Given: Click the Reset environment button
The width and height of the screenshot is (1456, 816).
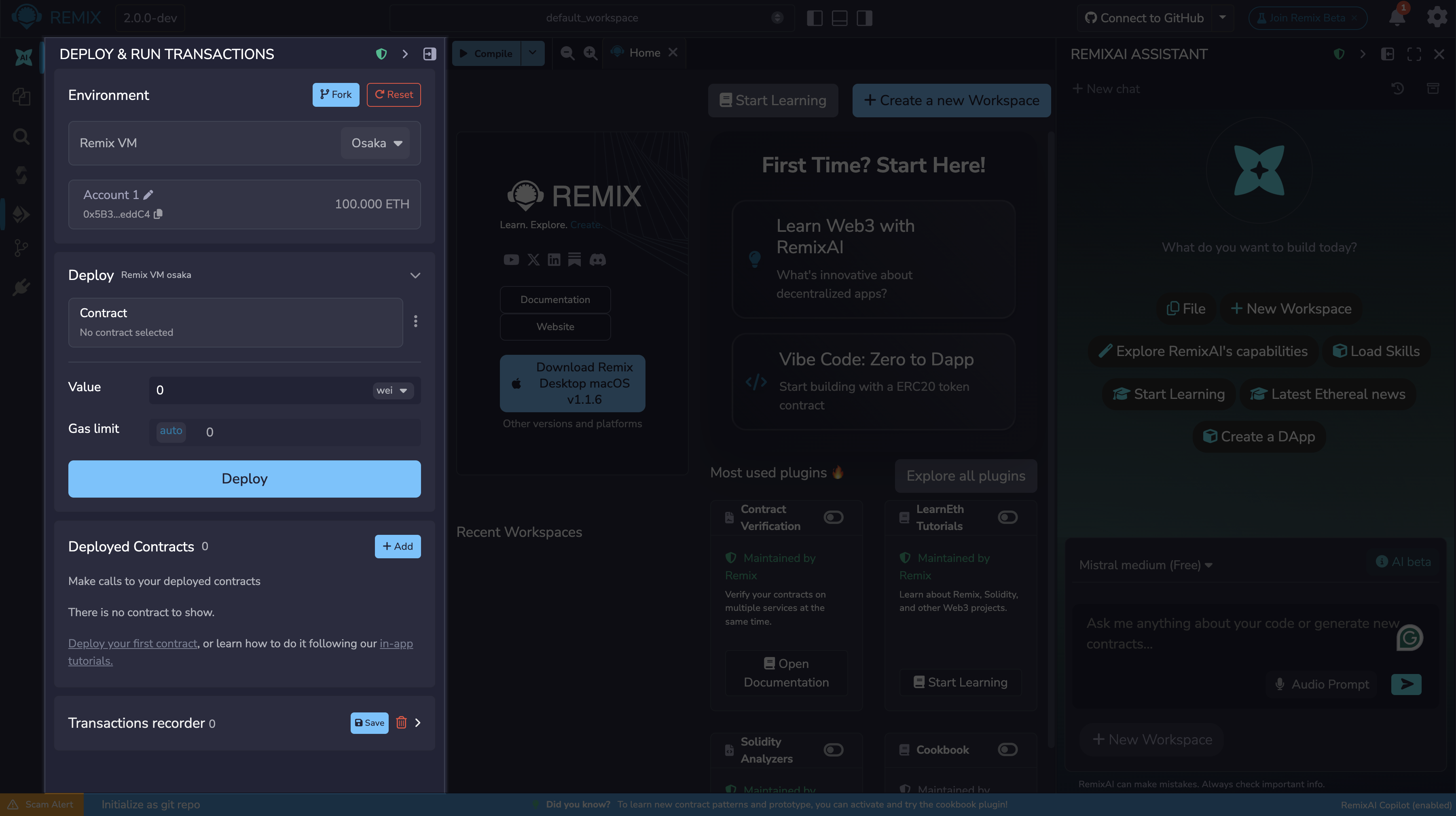Looking at the screenshot, I should pyautogui.click(x=394, y=94).
